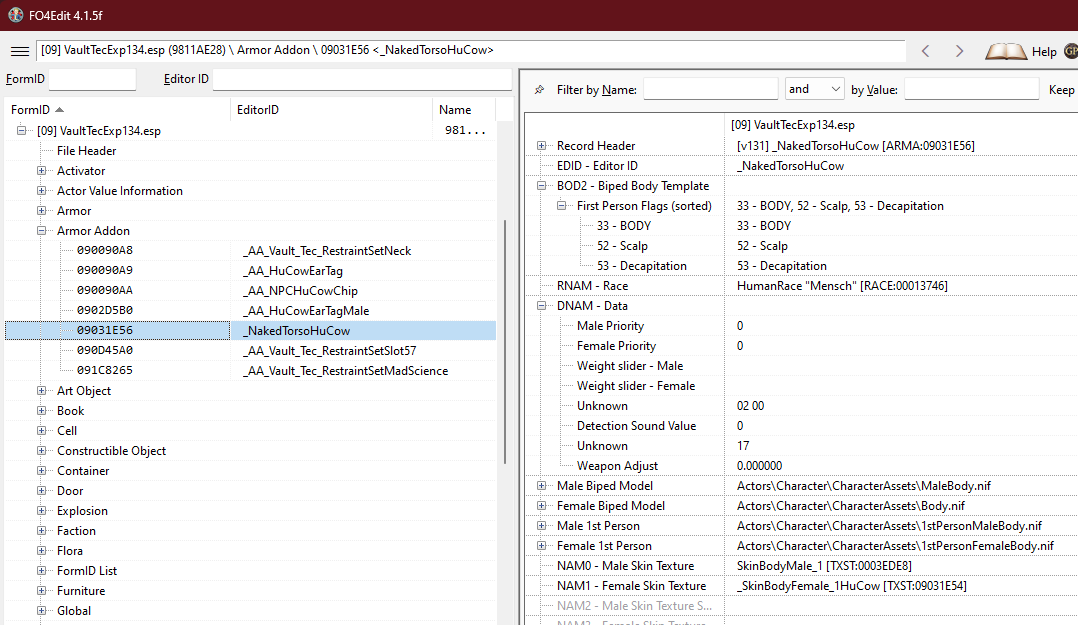The image size is (1078, 625).
Task: Sort by the Name column header
Action: click(463, 109)
